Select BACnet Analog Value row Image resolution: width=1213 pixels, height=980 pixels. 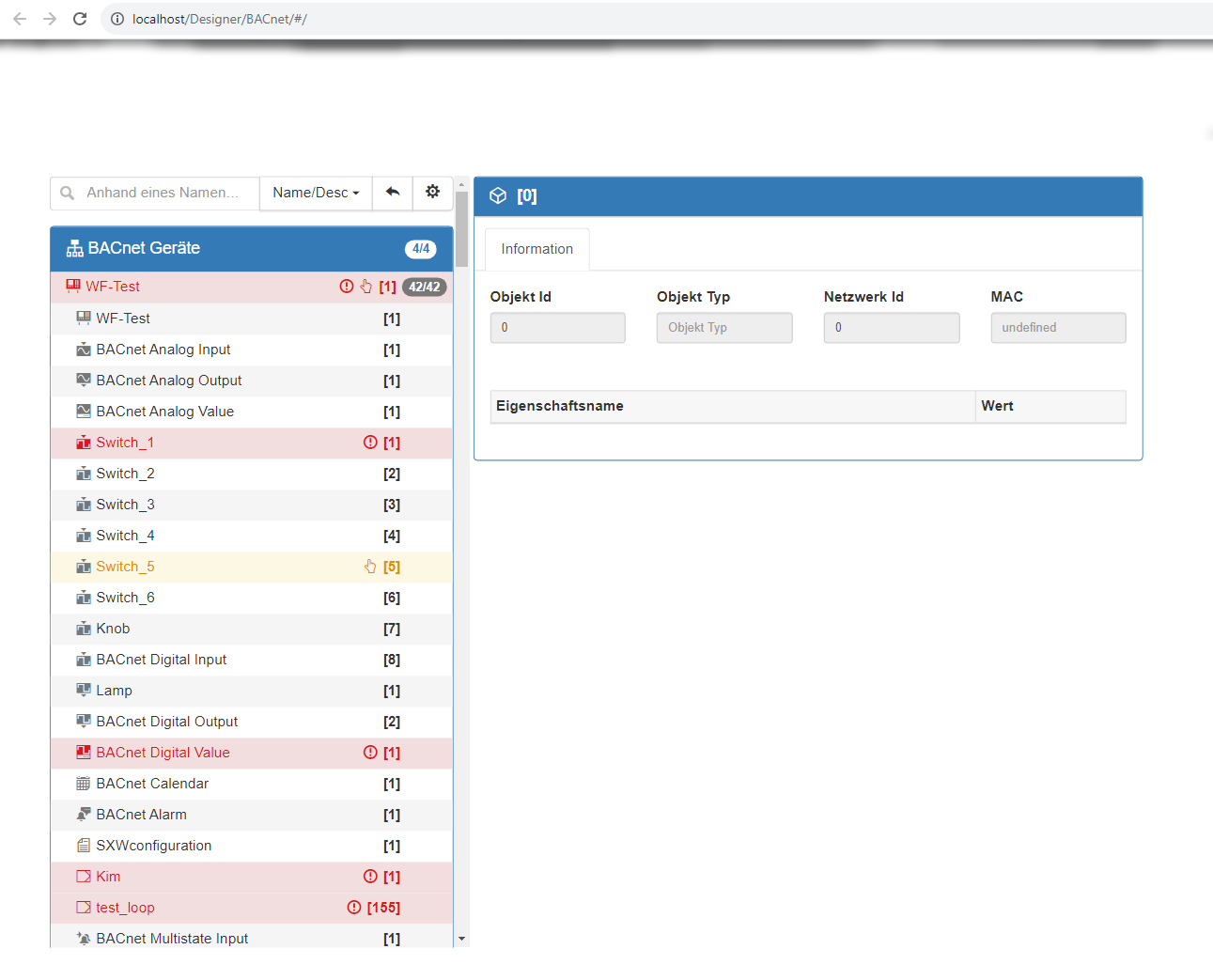pyautogui.click(x=252, y=412)
